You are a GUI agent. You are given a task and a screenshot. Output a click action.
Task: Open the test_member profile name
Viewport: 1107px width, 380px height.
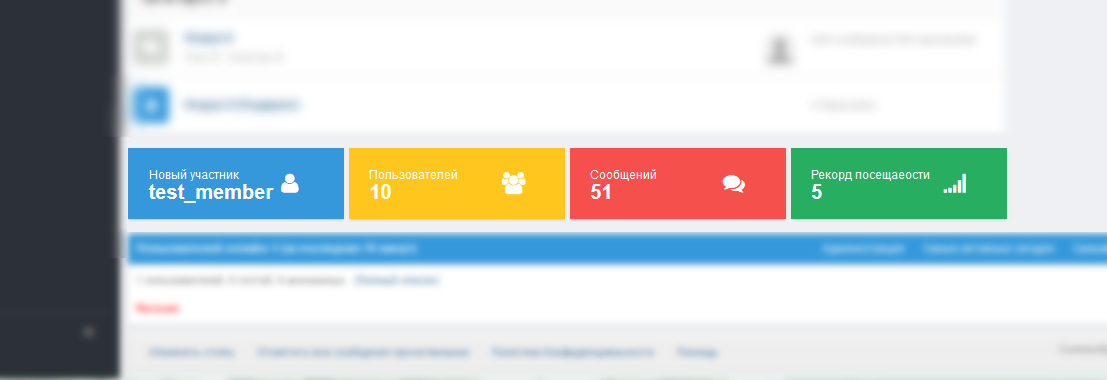click(210, 192)
